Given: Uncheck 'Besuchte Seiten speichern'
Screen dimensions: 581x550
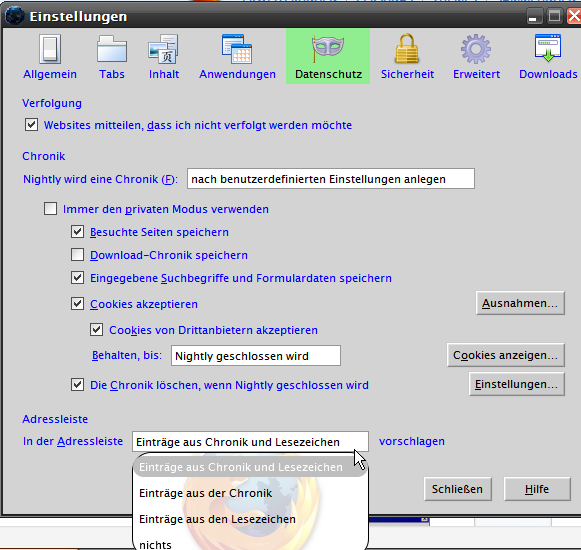Looking at the screenshot, I should (x=77, y=232).
